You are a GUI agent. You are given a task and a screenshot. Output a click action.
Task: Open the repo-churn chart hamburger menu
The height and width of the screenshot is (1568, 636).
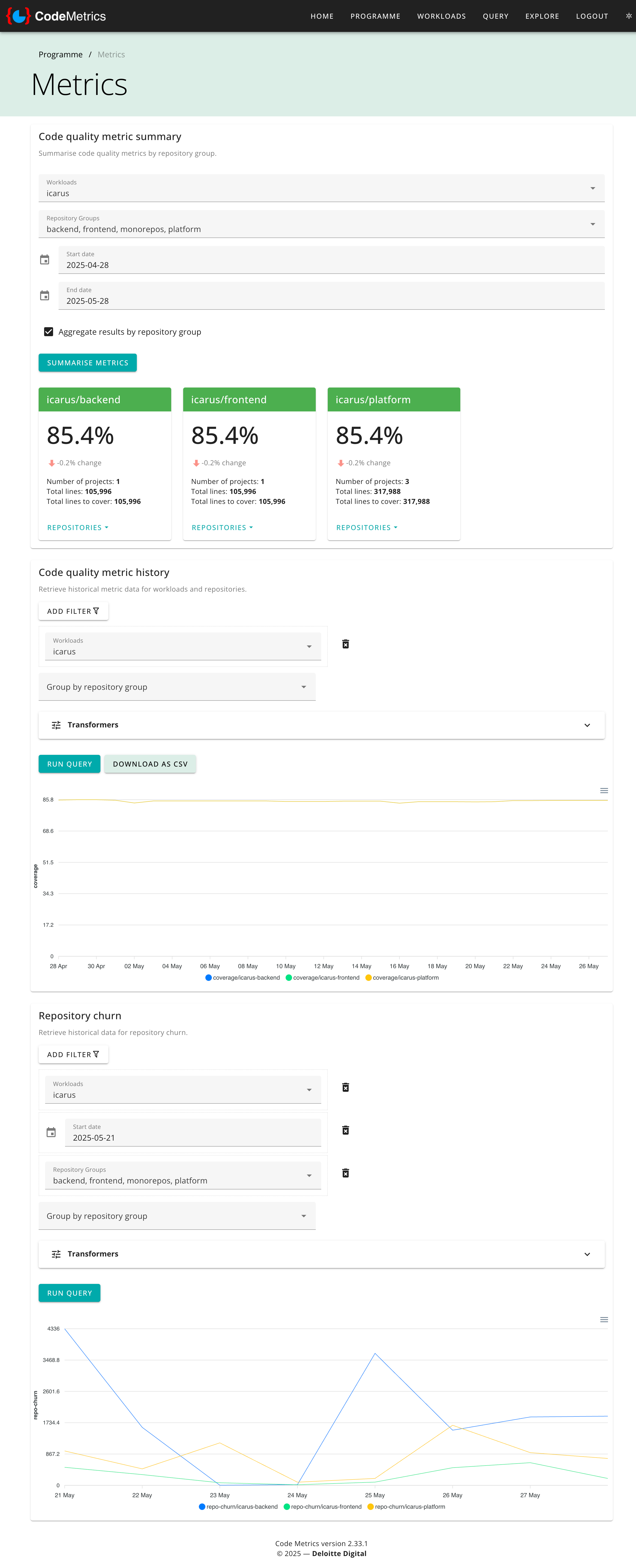click(604, 1320)
